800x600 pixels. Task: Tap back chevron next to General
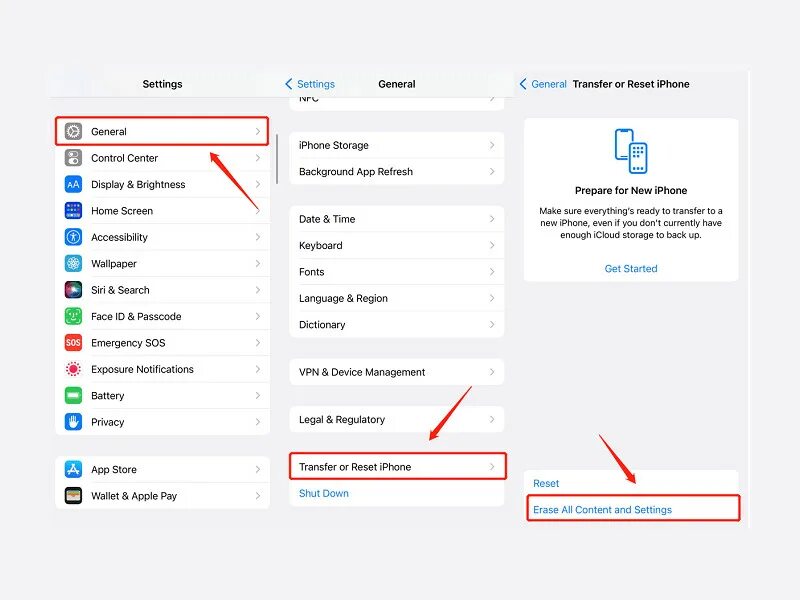pos(523,84)
